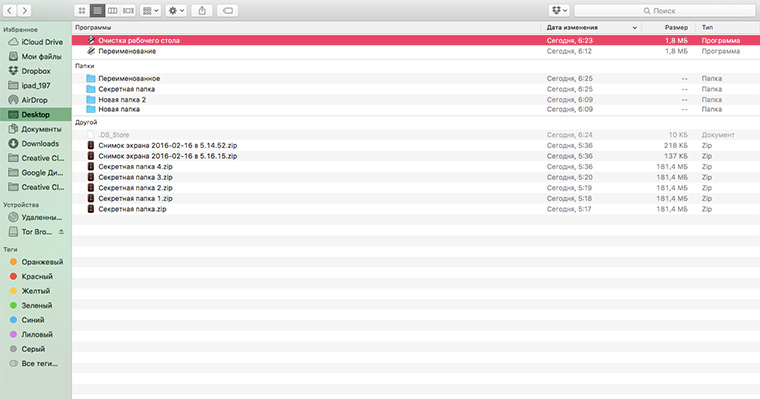
Task: Switch to list view
Action: pyautogui.click(x=97, y=10)
